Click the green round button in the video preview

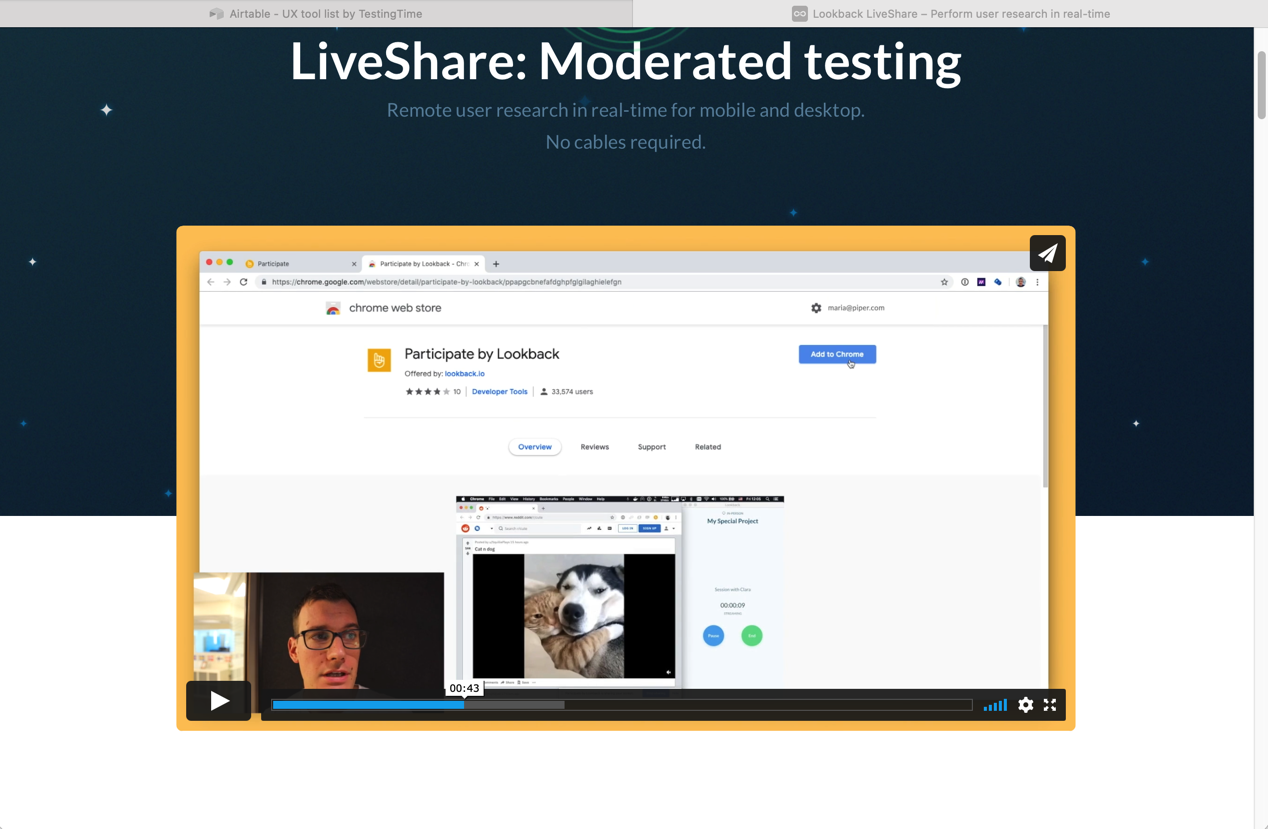tap(752, 635)
